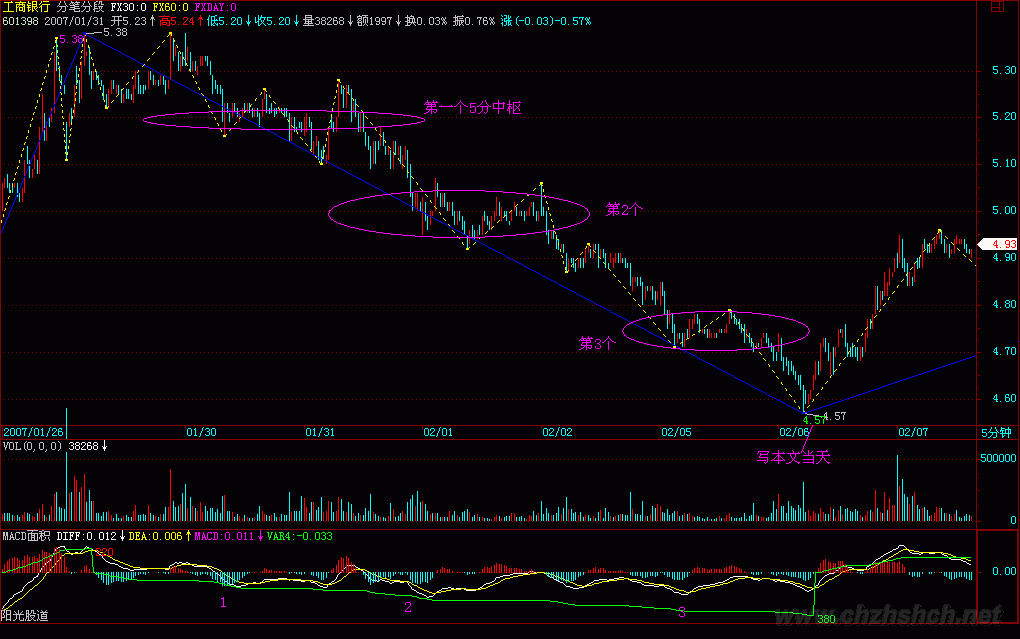The height and width of the screenshot is (639, 1020).
Task: Open the MACD面积 indicator label
Action: click(x=25, y=537)
